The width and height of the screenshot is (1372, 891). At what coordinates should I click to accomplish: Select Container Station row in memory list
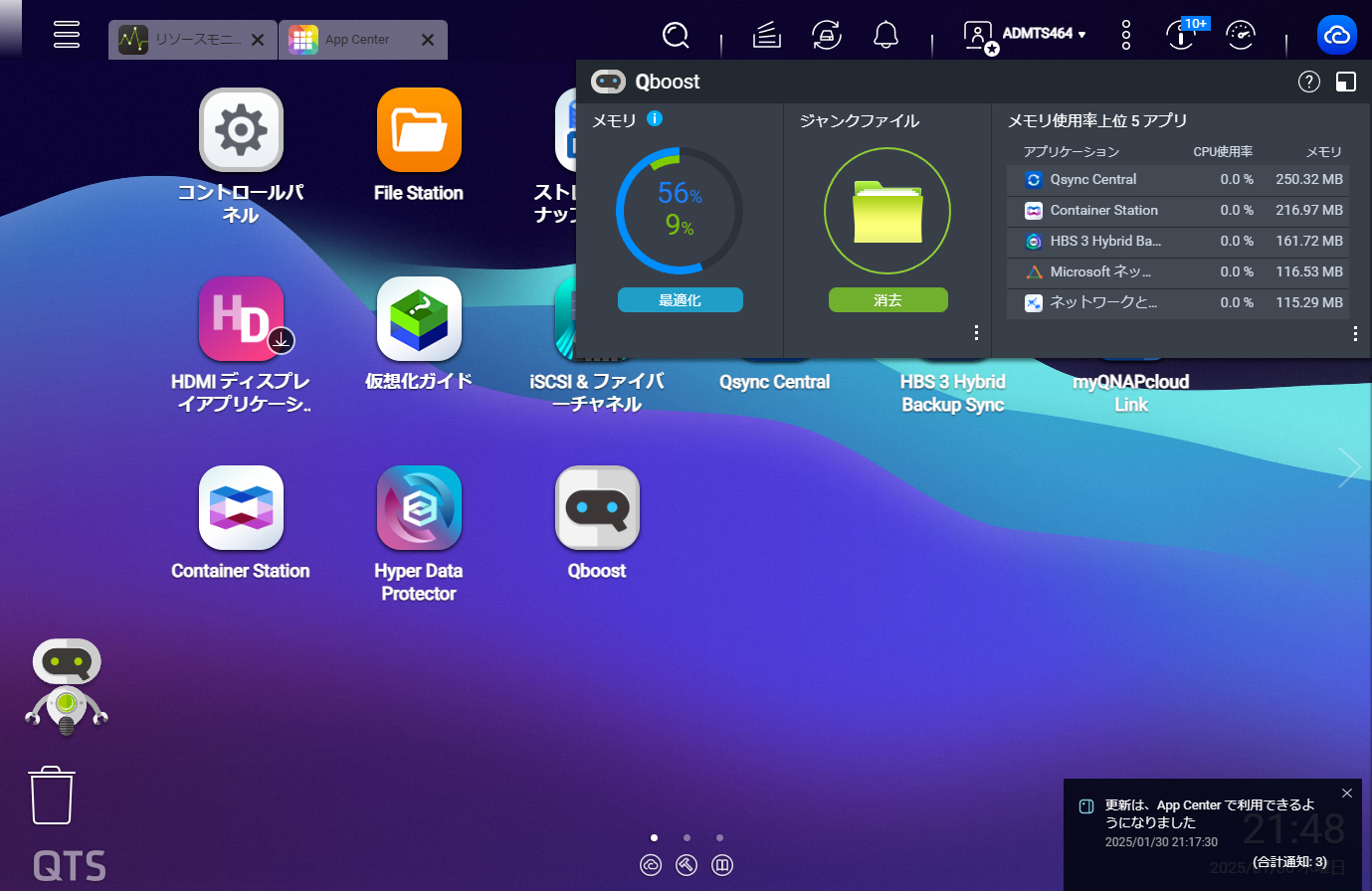coord(1178,211)
